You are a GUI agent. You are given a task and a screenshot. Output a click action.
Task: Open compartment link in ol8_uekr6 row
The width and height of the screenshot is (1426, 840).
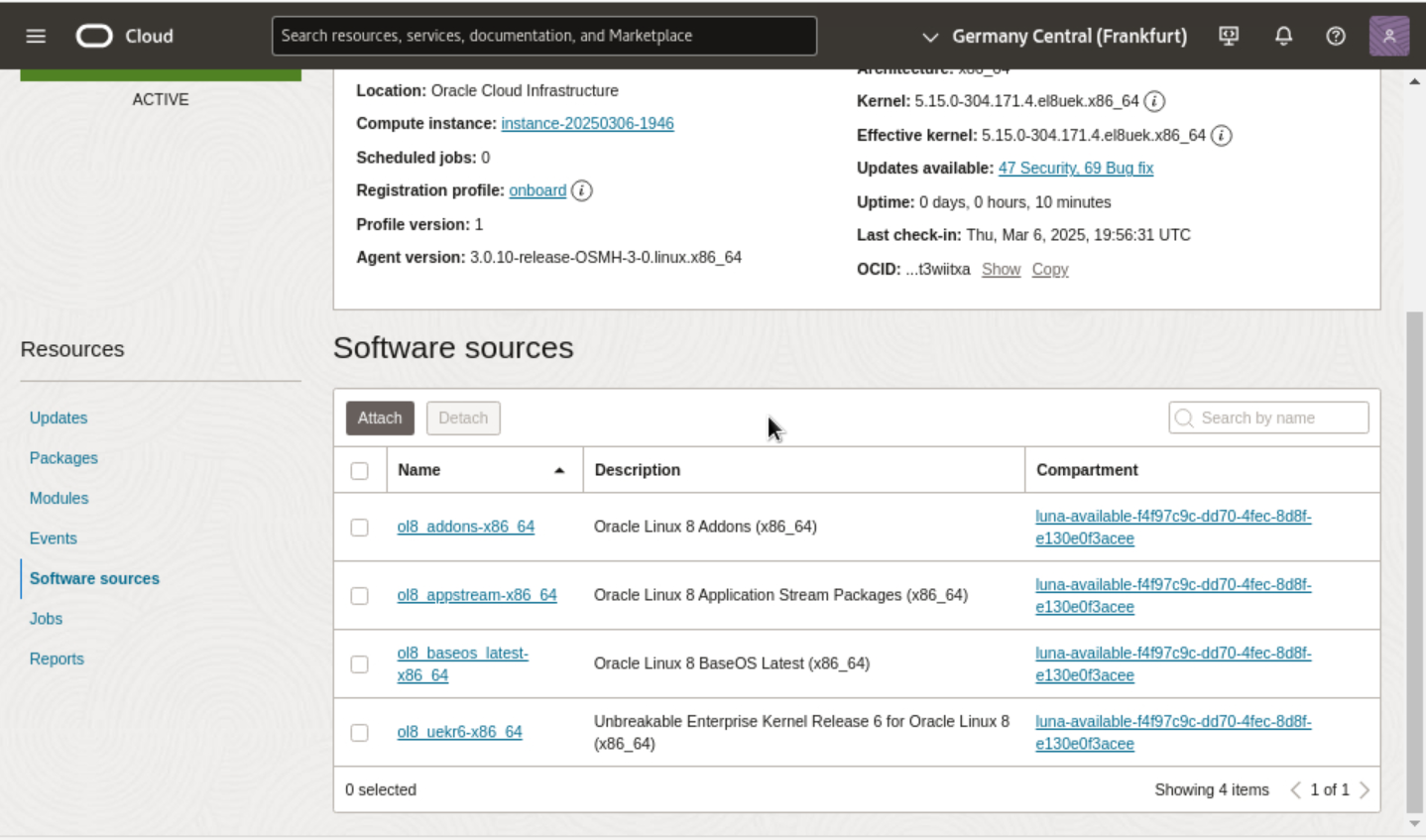pyautogui.click(x=1173, y=733)
